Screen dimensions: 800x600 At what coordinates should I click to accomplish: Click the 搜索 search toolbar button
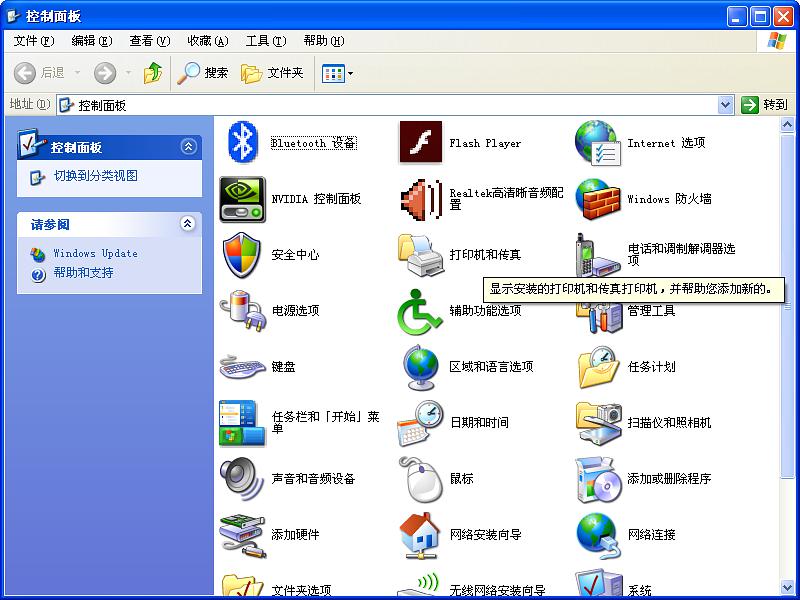pos(203,73)
